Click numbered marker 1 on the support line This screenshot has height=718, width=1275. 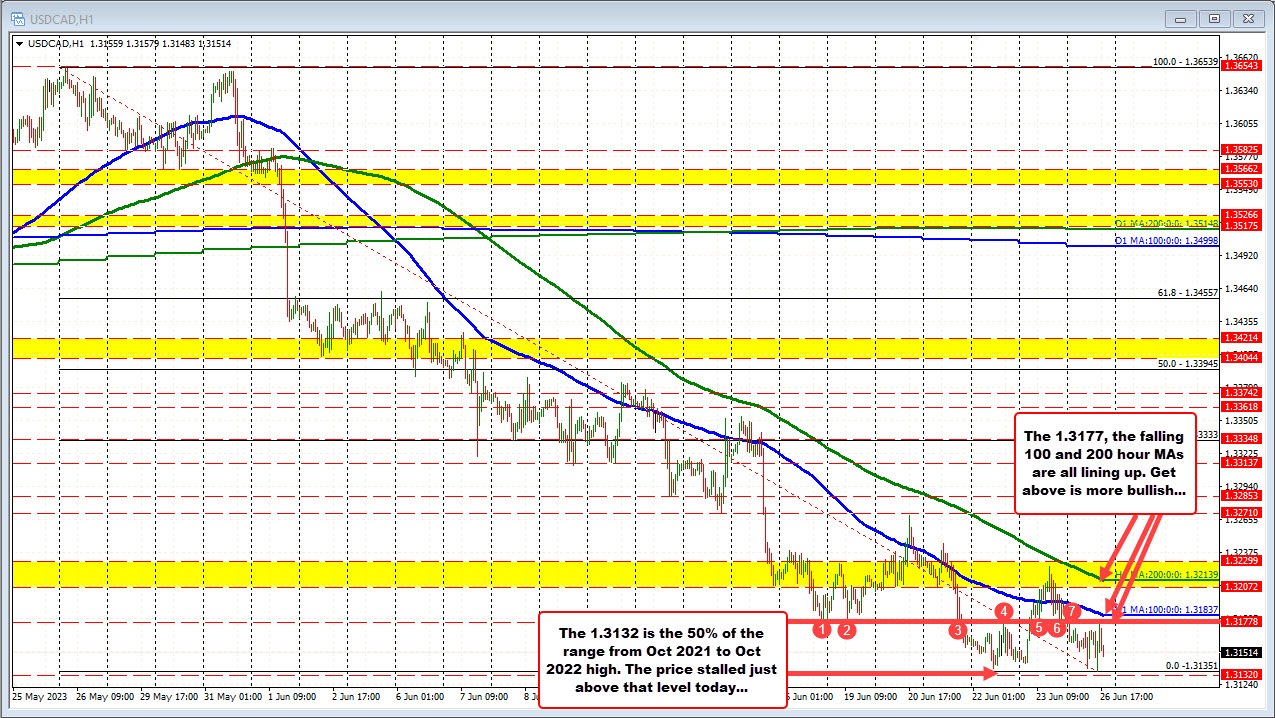coord(822,628)
